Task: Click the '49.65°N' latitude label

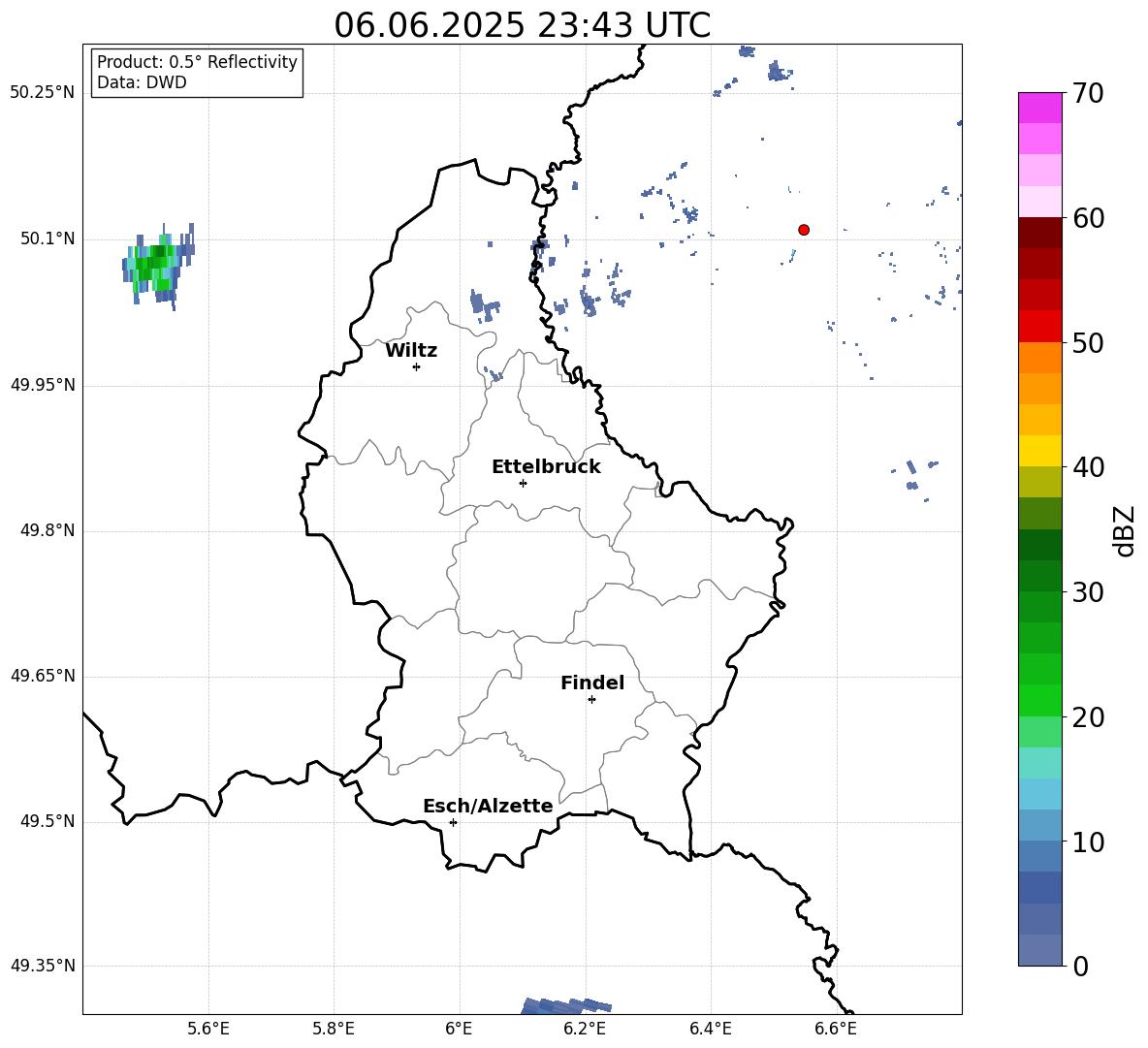Action: pos(43,675)
